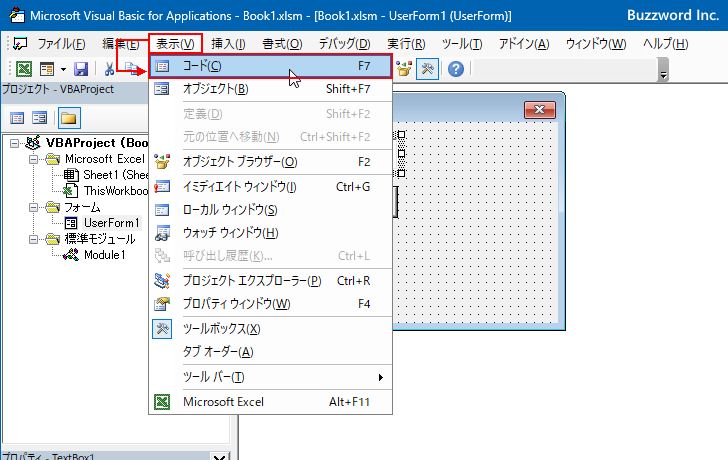Viewport: 728px width, 460px height.
Task: Click the Cut scissors toolbar icon
Action: (109, 69)
